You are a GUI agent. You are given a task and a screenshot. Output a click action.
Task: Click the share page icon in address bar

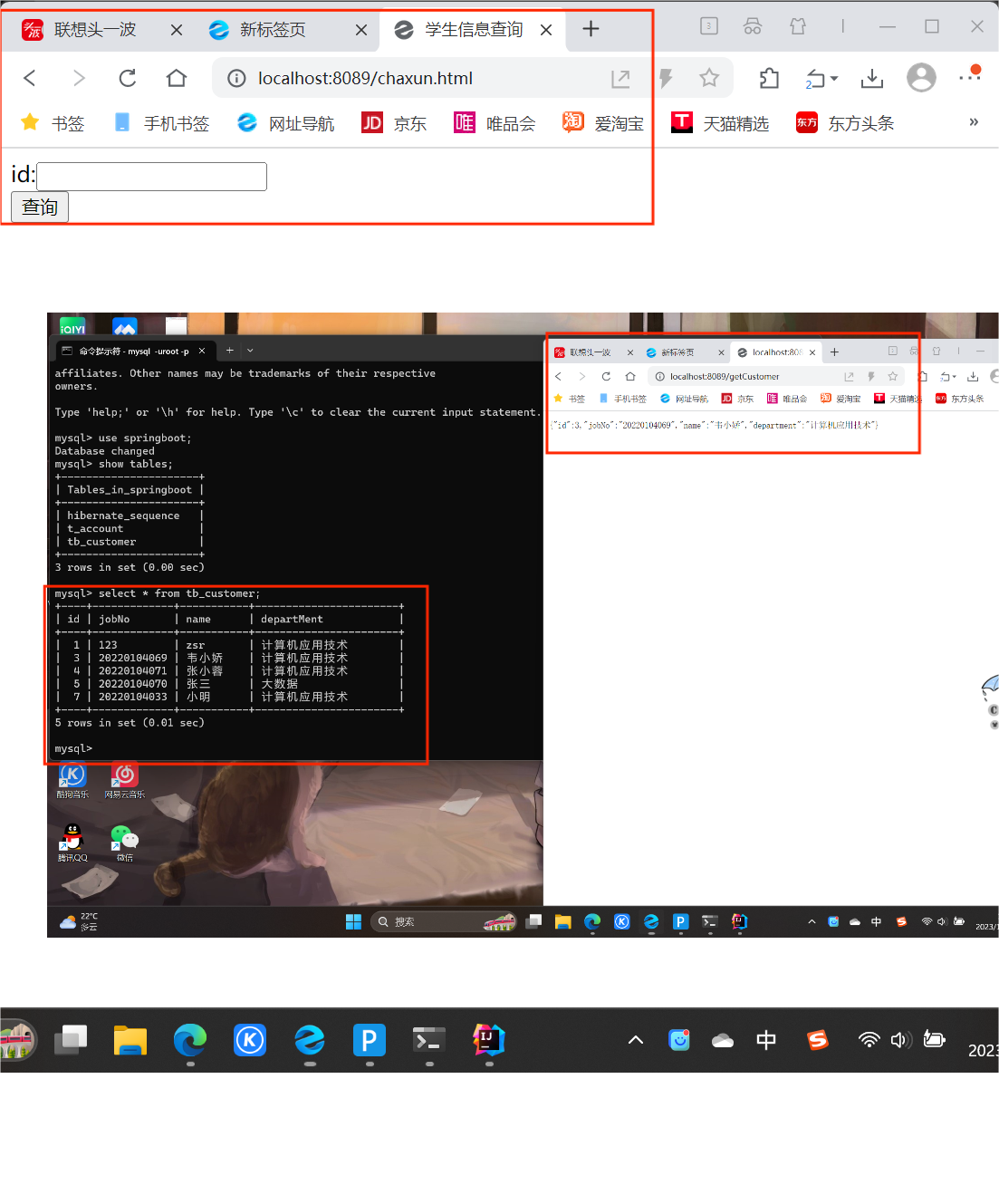point(620,79)
